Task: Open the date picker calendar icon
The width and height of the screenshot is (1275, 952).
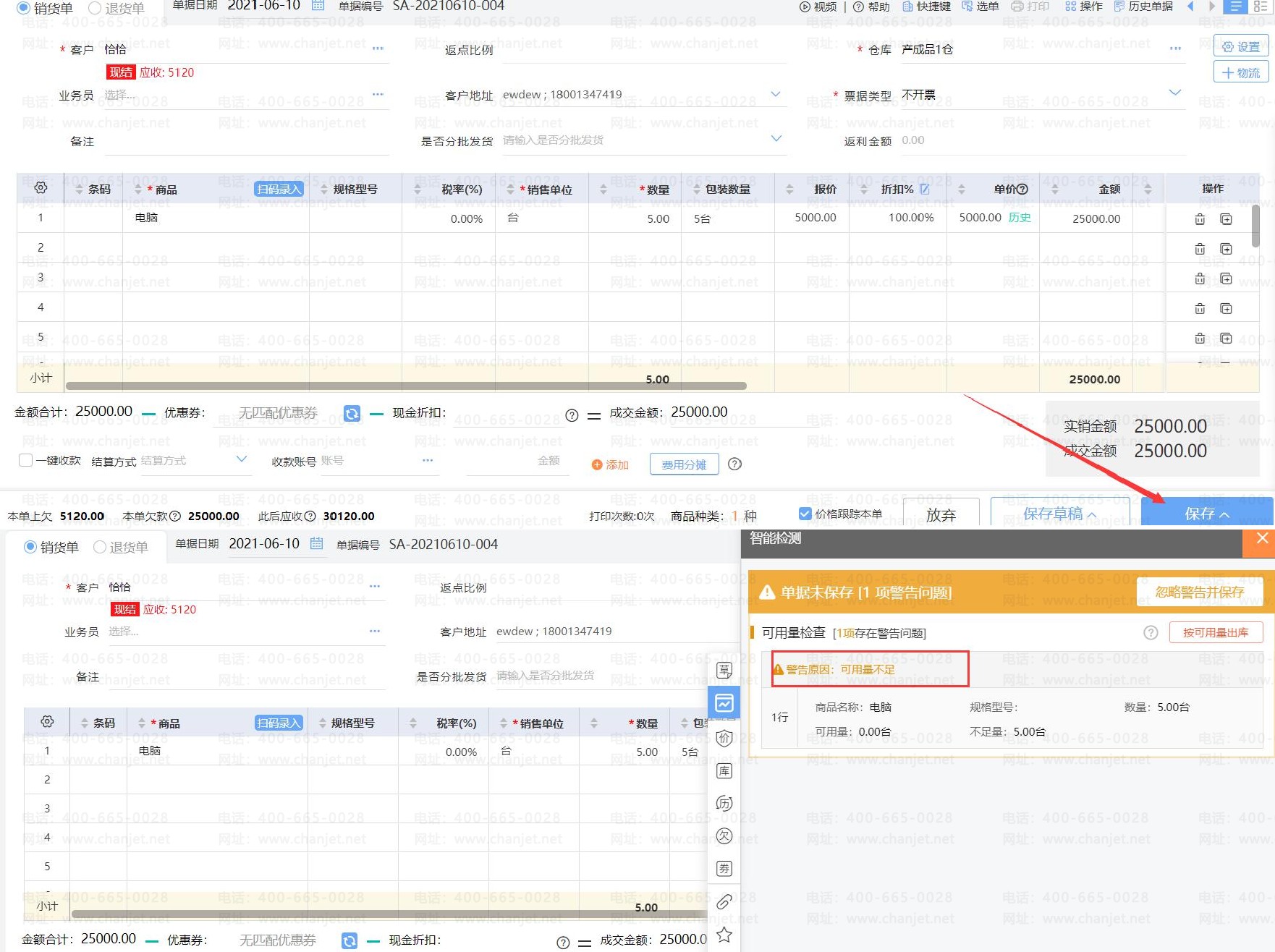Action: 318,6
